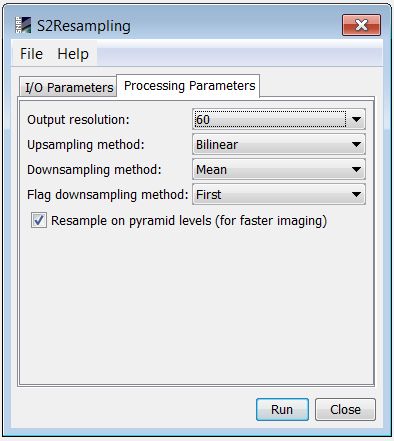Click the 'Resample on pyramid levels' label text
The height and width of the screenshot is (441, 394).
(x=189, y=221)
